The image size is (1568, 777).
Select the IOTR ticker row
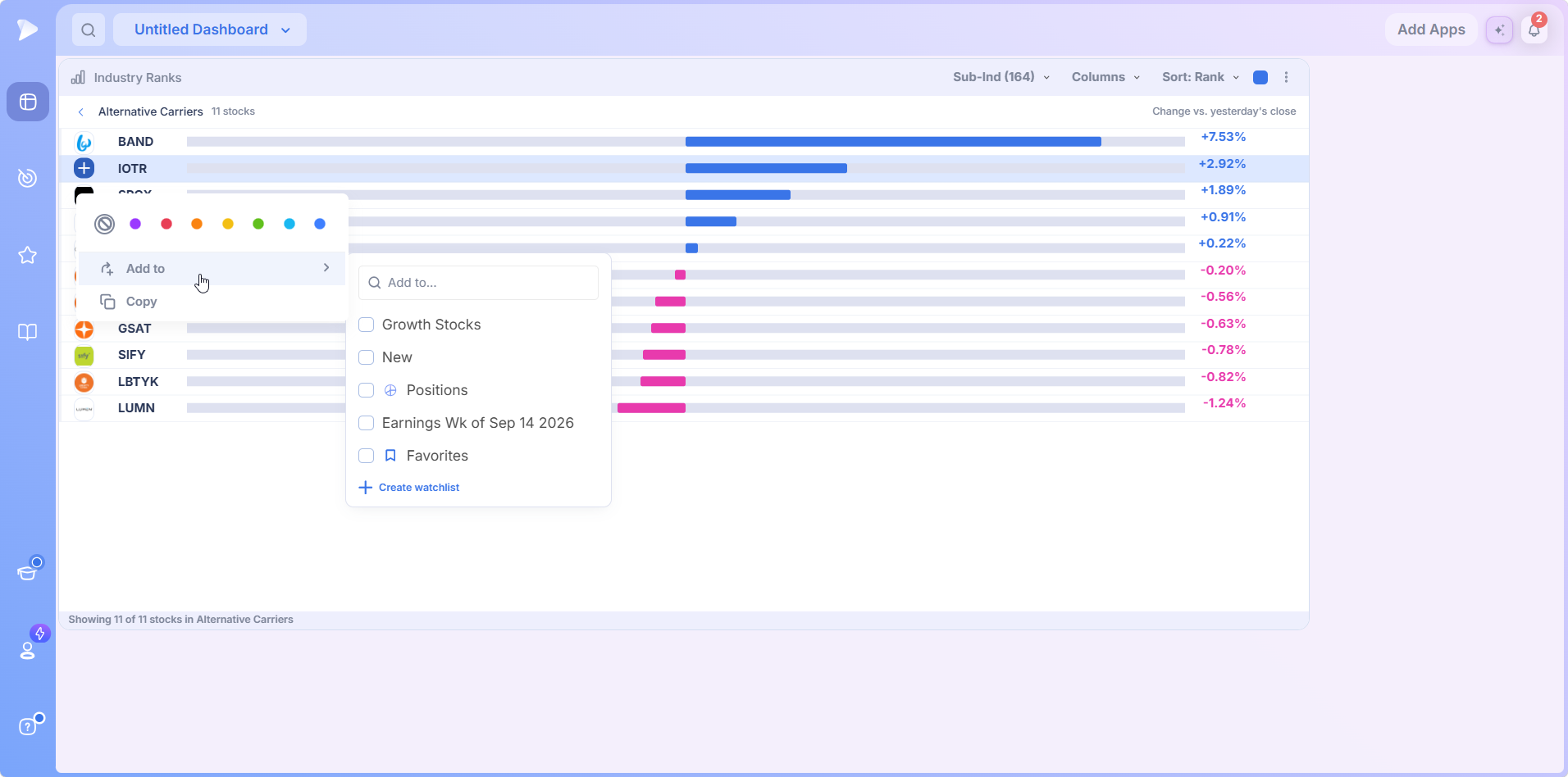684,168
